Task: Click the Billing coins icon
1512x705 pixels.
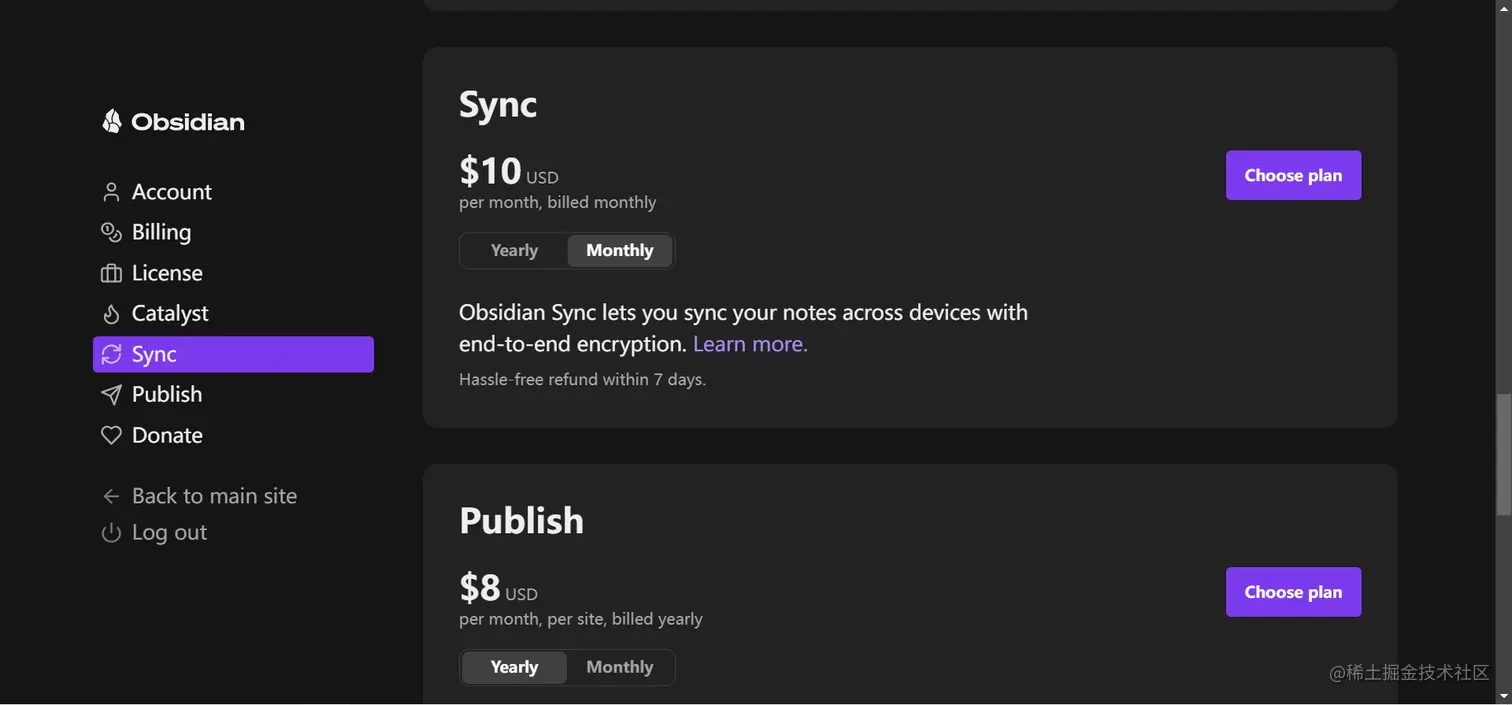Action: click(x=111, y=232)
